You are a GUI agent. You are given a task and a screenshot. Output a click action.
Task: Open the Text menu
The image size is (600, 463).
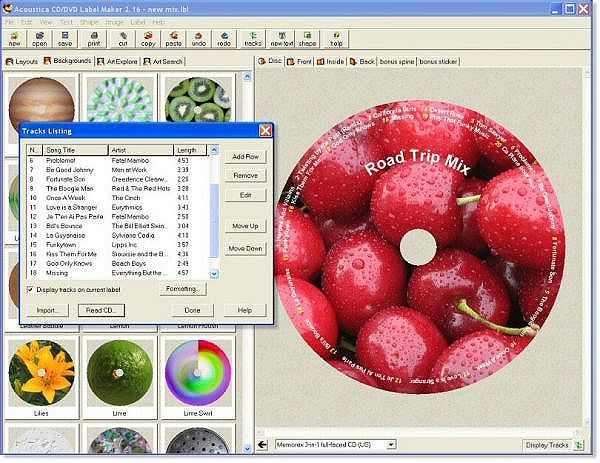(x=66, y=22)
